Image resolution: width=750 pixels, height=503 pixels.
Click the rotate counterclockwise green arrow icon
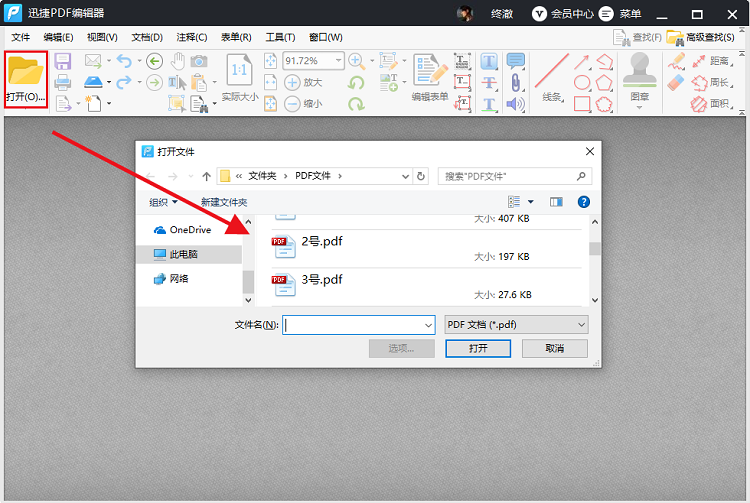356,83
